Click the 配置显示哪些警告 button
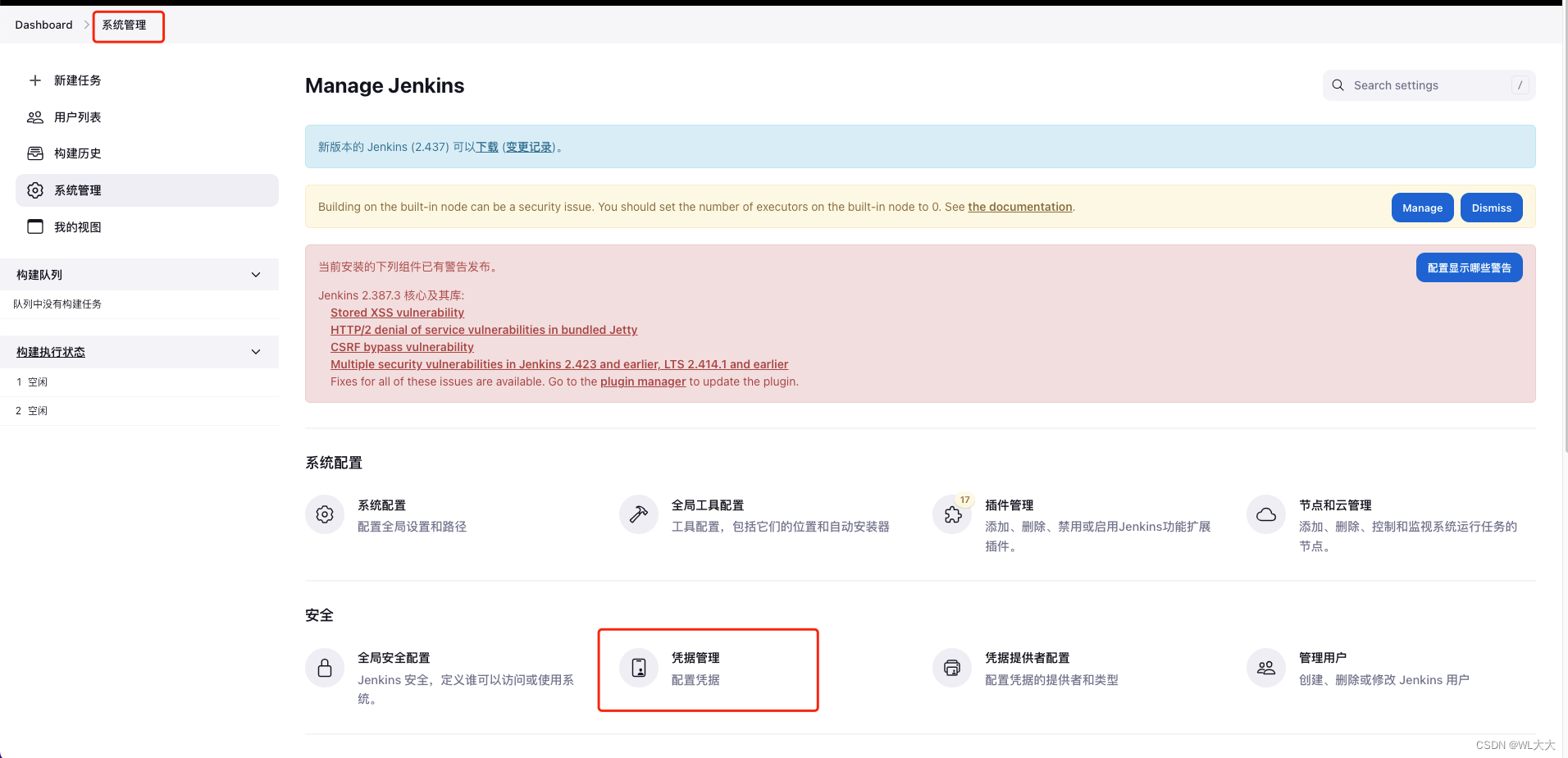Screen dimensions: 1568x758 click(1469, 267)
